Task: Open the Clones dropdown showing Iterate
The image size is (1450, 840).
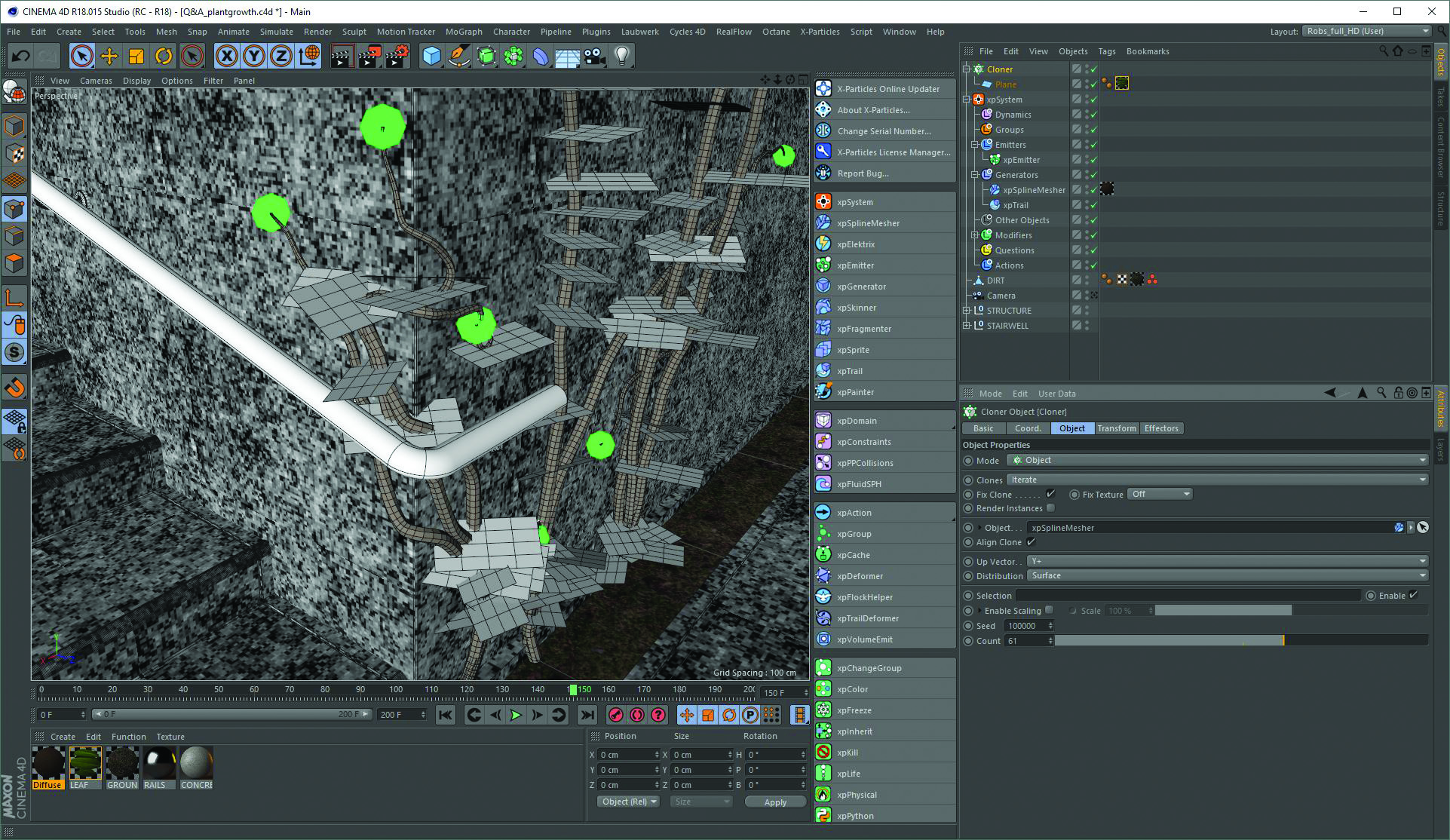Action: click(x=1217, y=480)
